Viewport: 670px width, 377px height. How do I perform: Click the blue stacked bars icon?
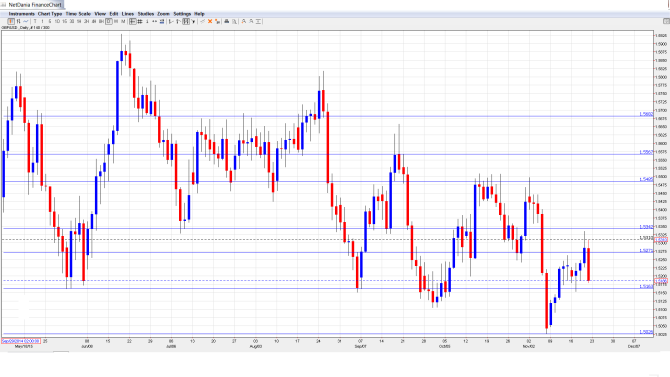[162, 21]
